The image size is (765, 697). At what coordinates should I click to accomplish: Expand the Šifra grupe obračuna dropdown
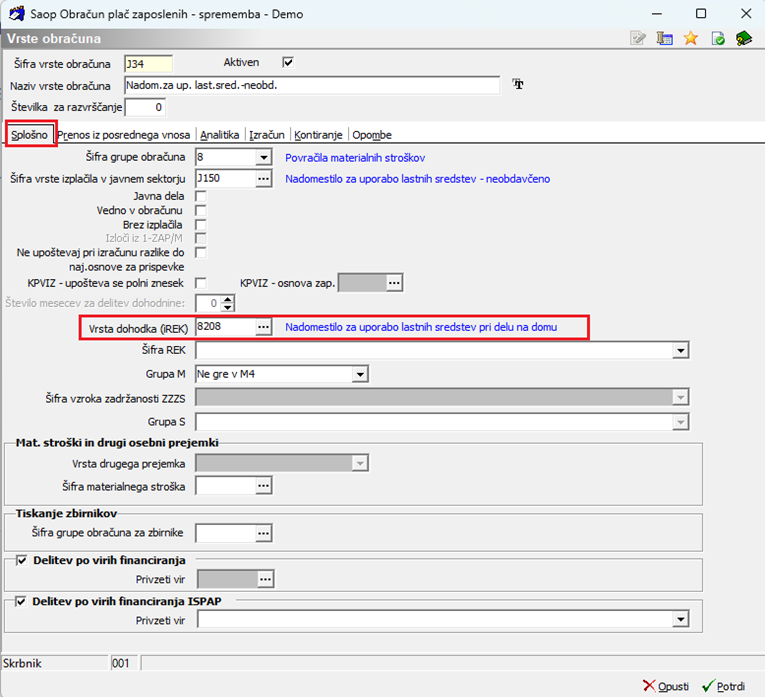point(263,157)
